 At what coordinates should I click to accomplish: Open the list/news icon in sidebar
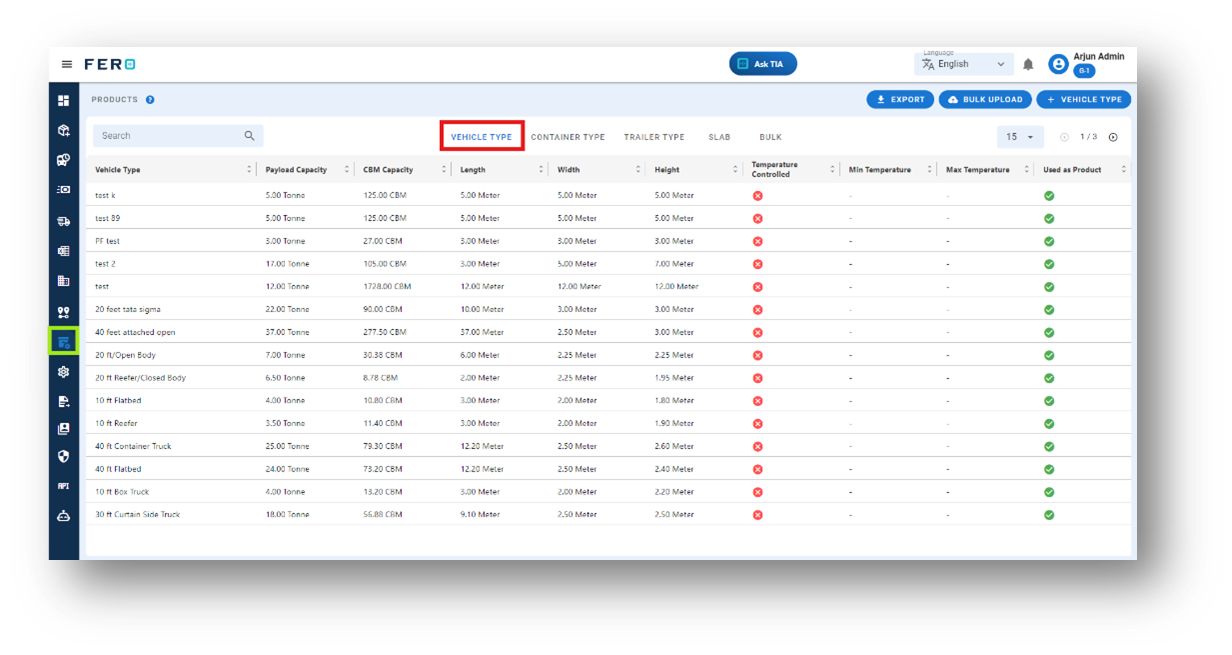[x=64, y=251]
